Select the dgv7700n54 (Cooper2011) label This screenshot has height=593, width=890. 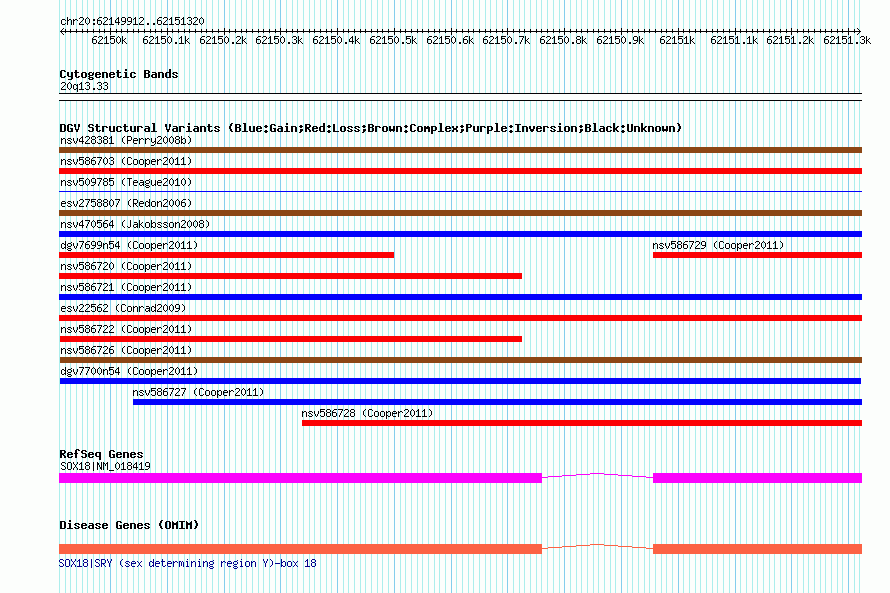129,371
